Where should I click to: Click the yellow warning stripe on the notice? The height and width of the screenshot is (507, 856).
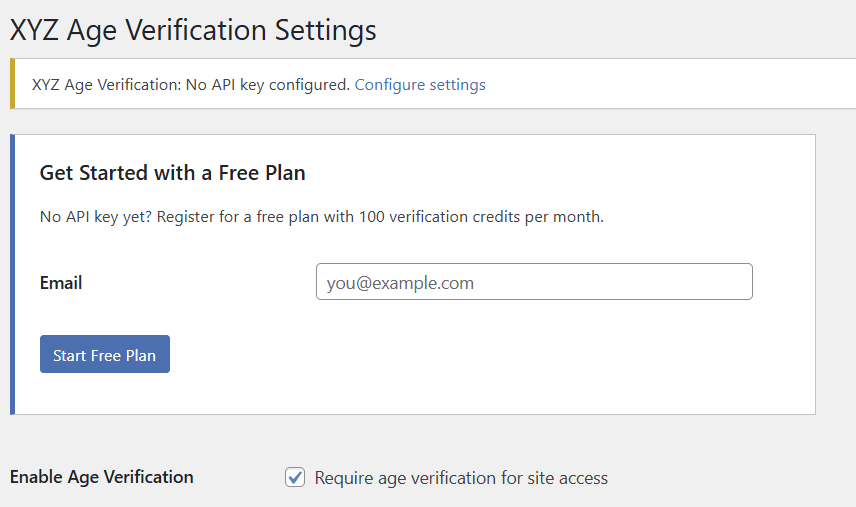point(12,84)
